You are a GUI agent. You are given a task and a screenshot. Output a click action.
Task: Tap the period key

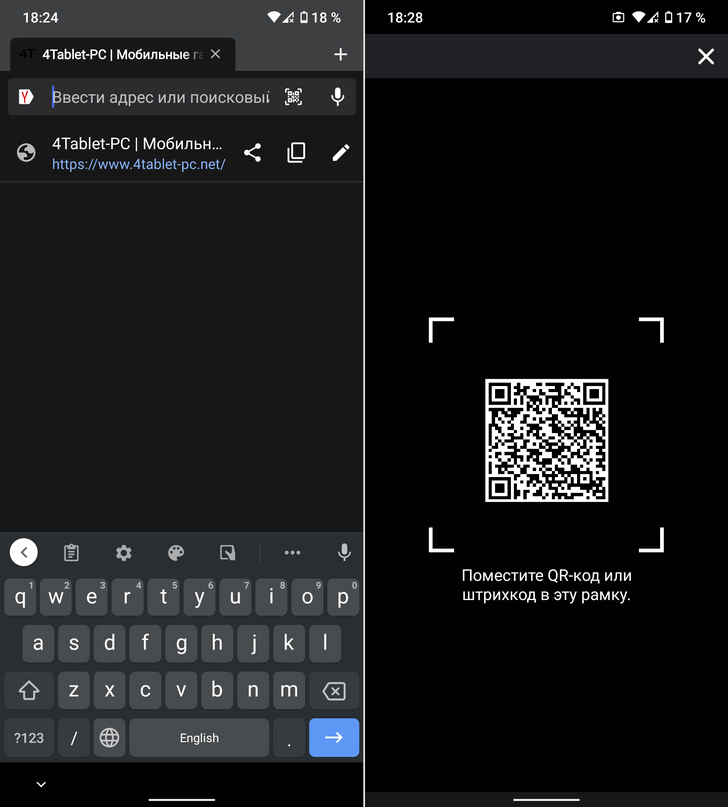pyautogui.click(x=289, y=738)
